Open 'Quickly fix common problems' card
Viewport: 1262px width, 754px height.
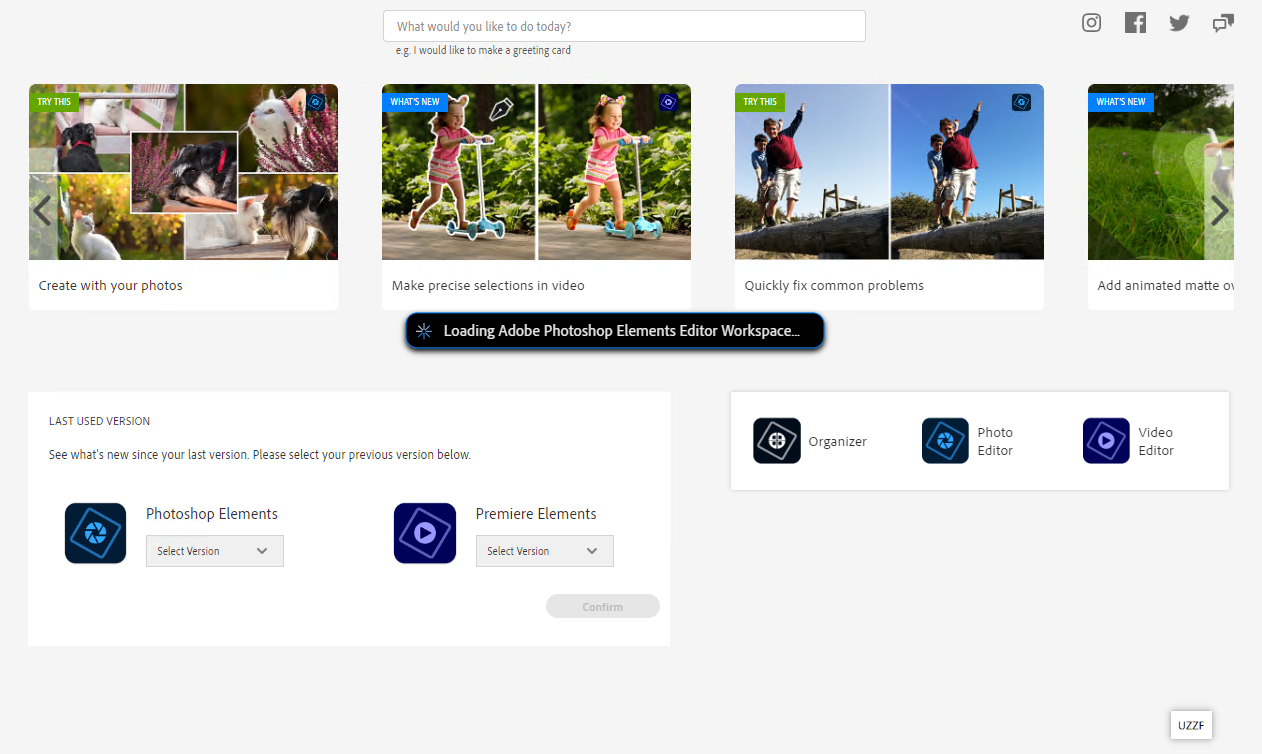pyautogui.click(x=889, y=196)
